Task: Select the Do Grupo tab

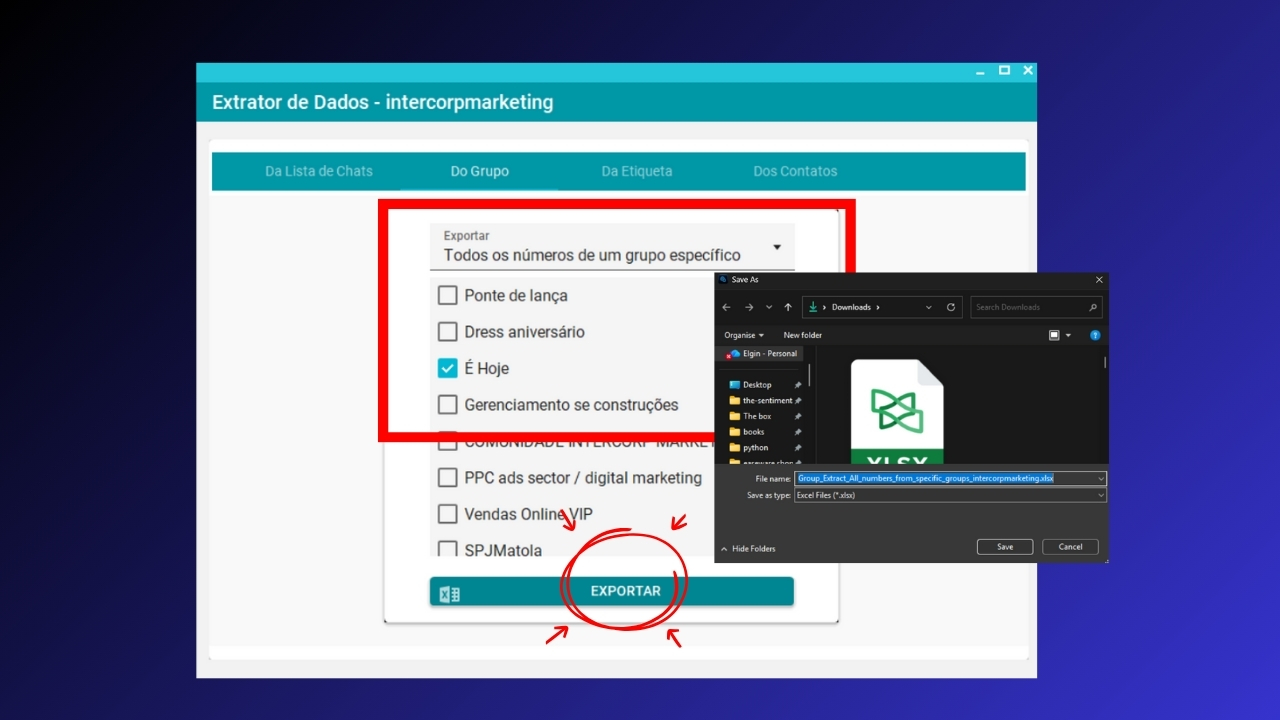Action: point(479,171)
